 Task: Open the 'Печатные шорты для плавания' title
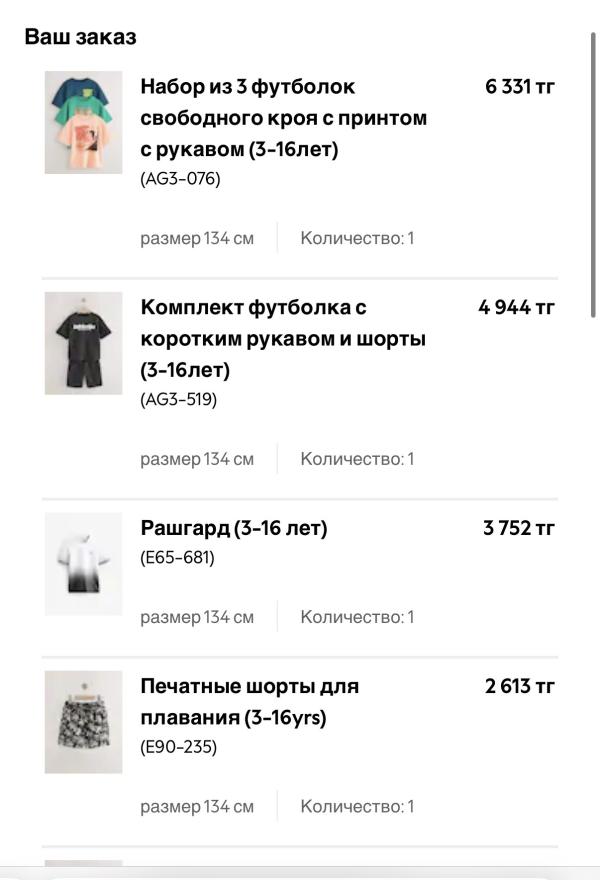pos(249,702)
